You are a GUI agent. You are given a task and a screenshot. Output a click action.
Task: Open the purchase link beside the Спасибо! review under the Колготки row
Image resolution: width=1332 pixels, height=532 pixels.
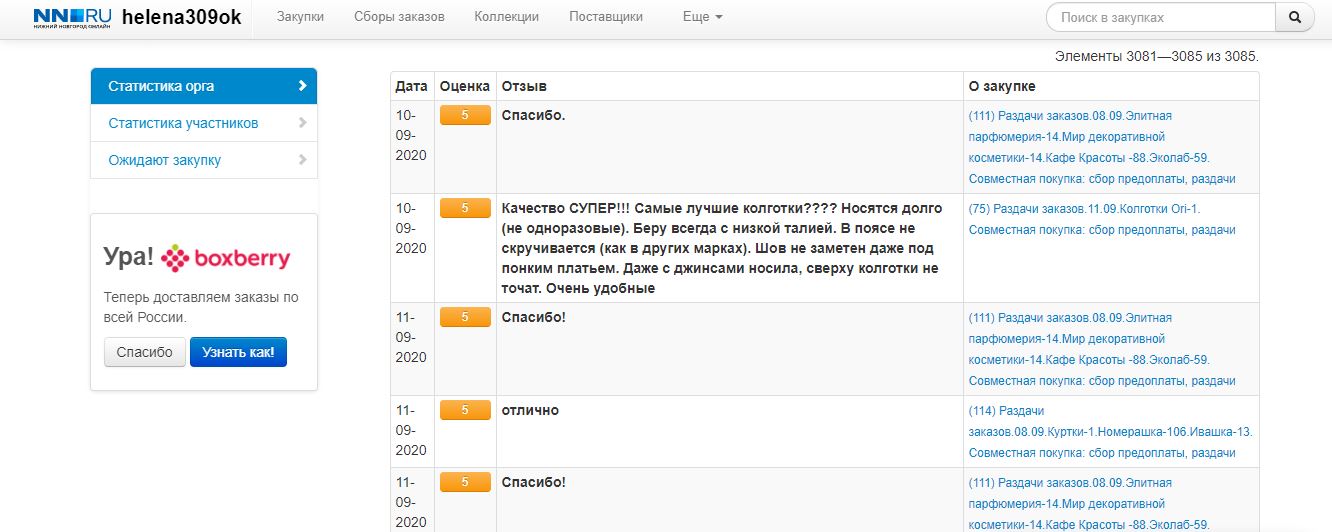click(1102, 349)
